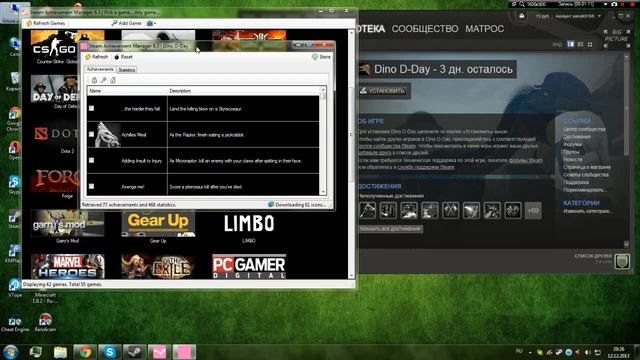640x360 pixels.
Task: Tick the Achilles Meal achievement checkbox
Action: [x=91, y=134]
